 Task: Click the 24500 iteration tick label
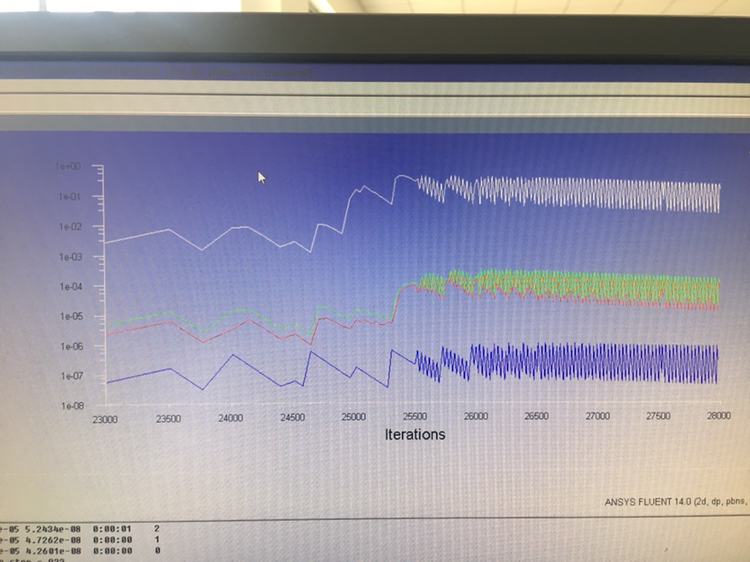point(292,418)
